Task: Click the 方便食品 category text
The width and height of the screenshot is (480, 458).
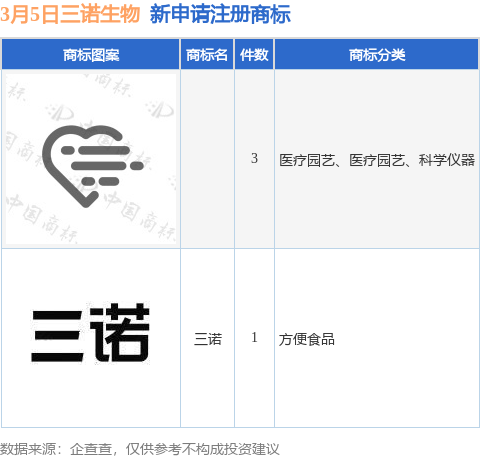Action: point(307,339)
